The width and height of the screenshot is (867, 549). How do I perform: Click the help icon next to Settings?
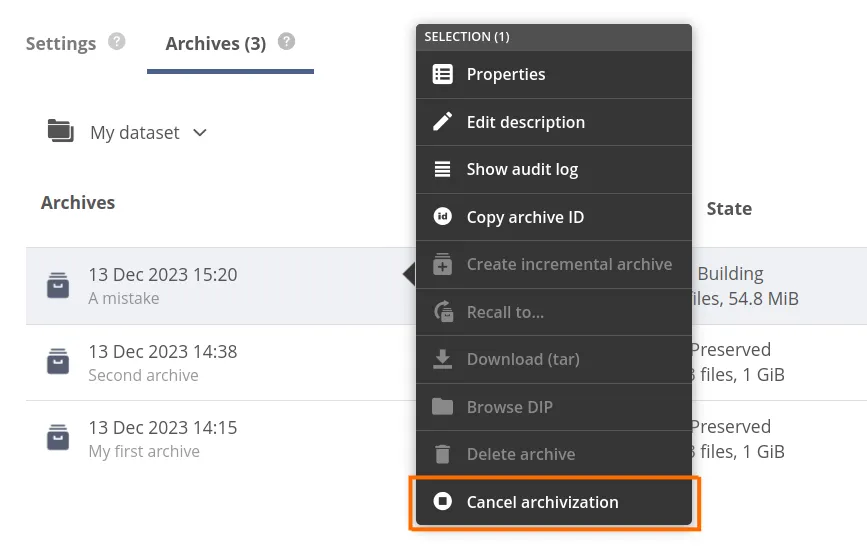coord(117,41)
